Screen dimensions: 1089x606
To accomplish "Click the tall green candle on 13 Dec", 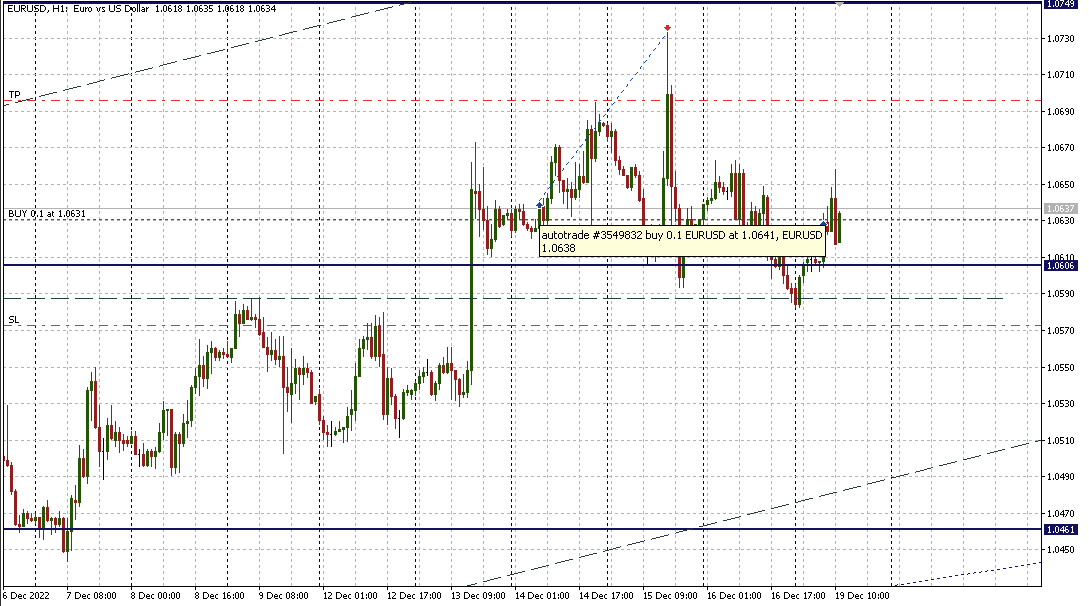I will pyautogui.click(x=470, y=280).
